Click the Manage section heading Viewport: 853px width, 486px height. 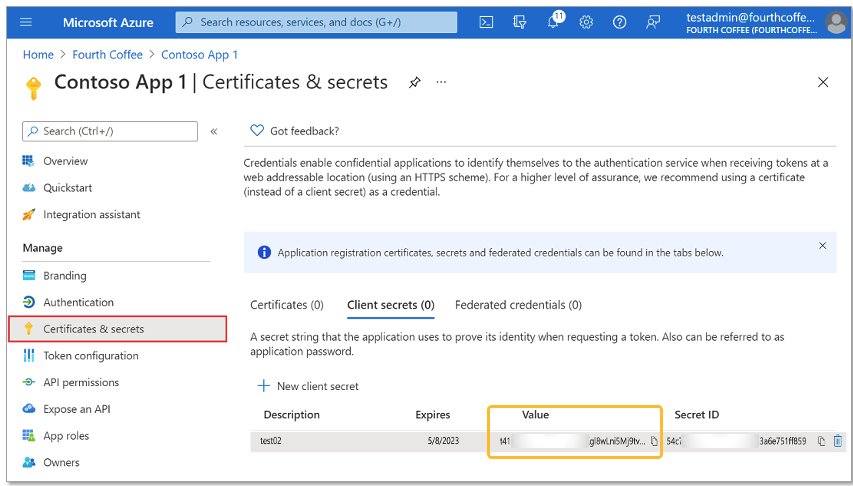(42, 248)
